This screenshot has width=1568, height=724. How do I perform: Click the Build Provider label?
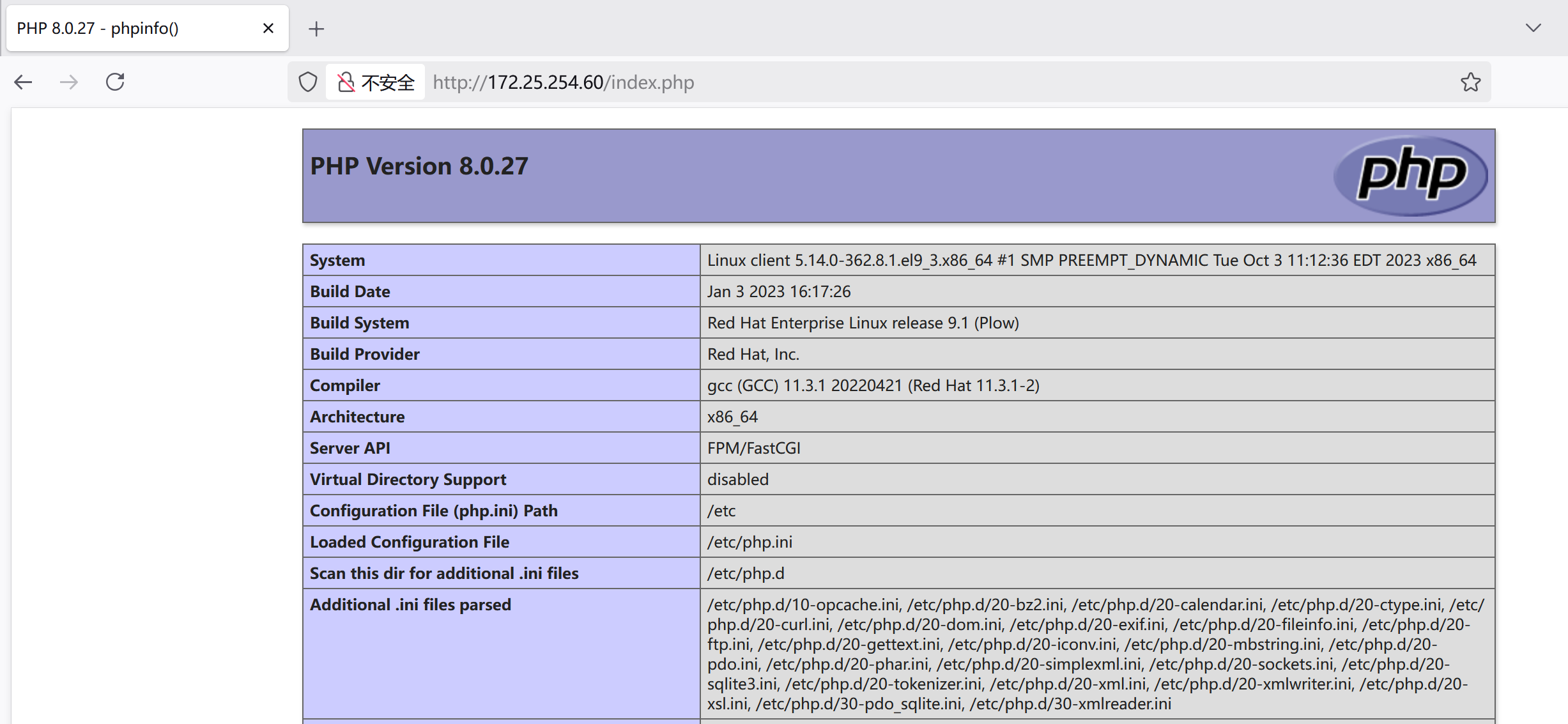click(x=365, y=354)
